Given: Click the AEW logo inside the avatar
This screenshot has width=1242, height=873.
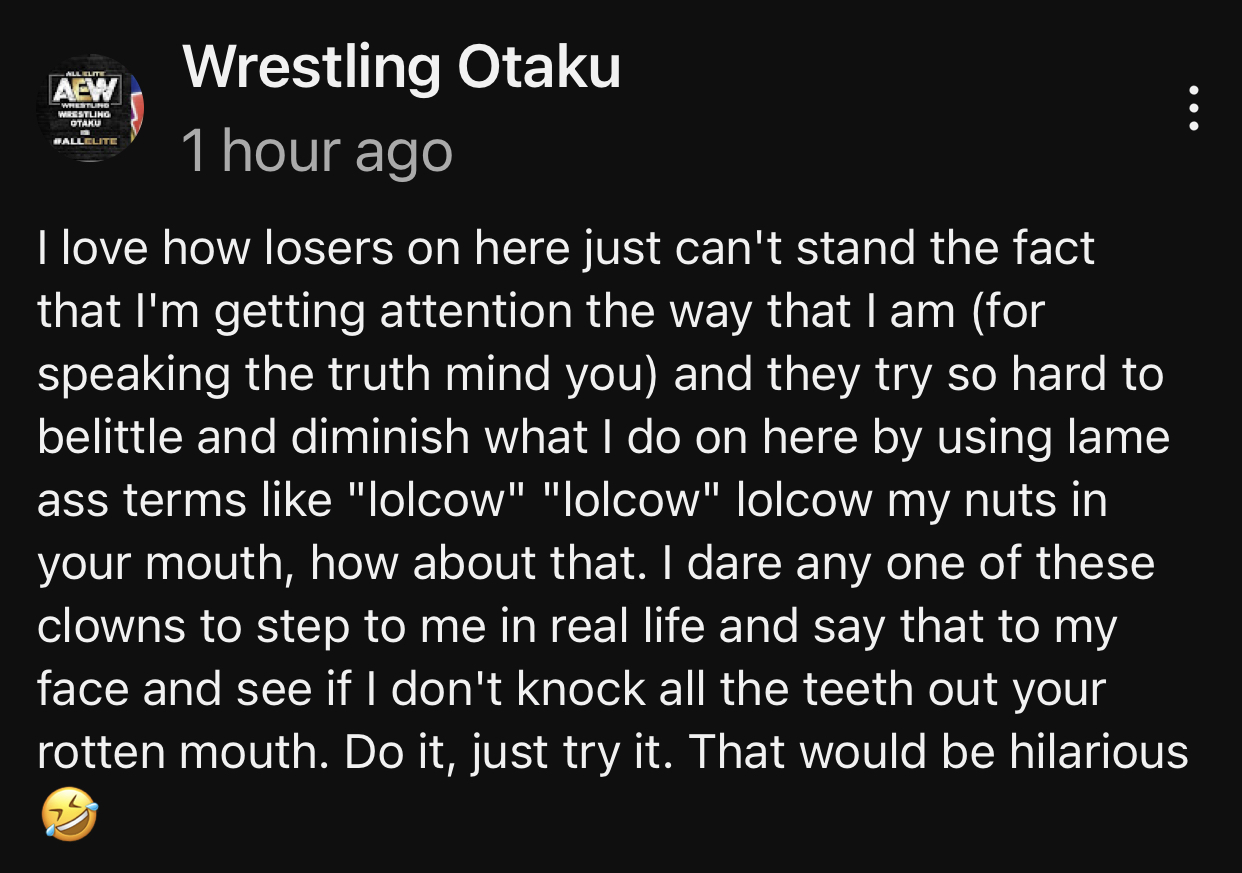Looking at the screenshot, I should (x=89, y=90).
